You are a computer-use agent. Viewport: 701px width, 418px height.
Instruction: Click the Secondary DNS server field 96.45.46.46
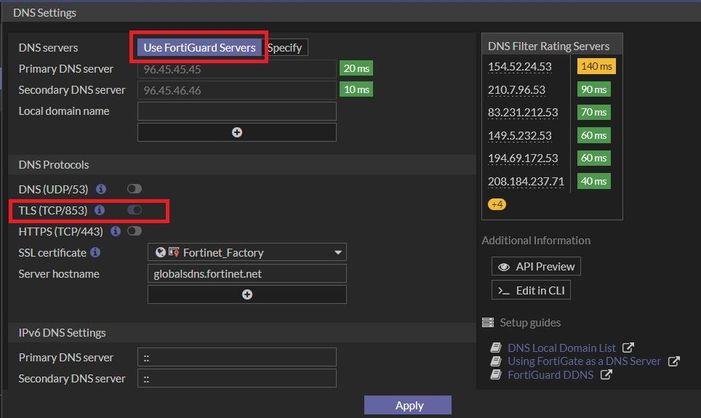coord(237,90)
